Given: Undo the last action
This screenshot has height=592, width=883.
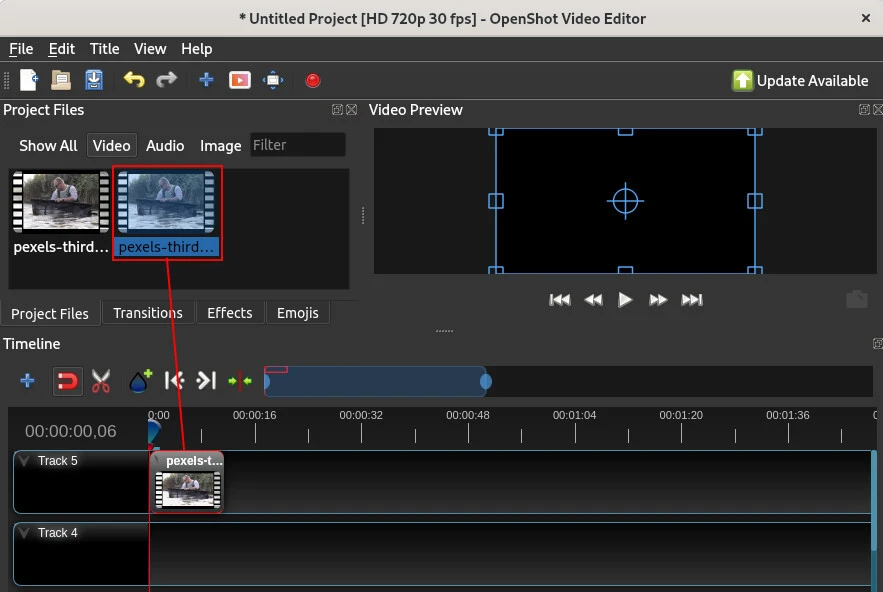Looking at the screenshot, I should pyautogui.click(x=134, y=80).
